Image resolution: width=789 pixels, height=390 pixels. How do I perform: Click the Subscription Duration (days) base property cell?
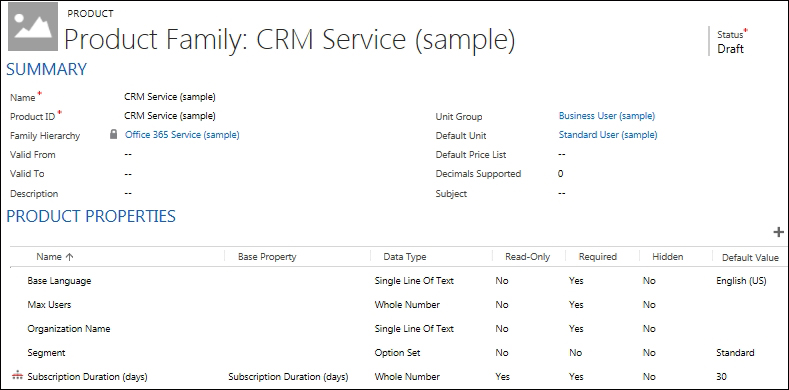click(288, 376)
